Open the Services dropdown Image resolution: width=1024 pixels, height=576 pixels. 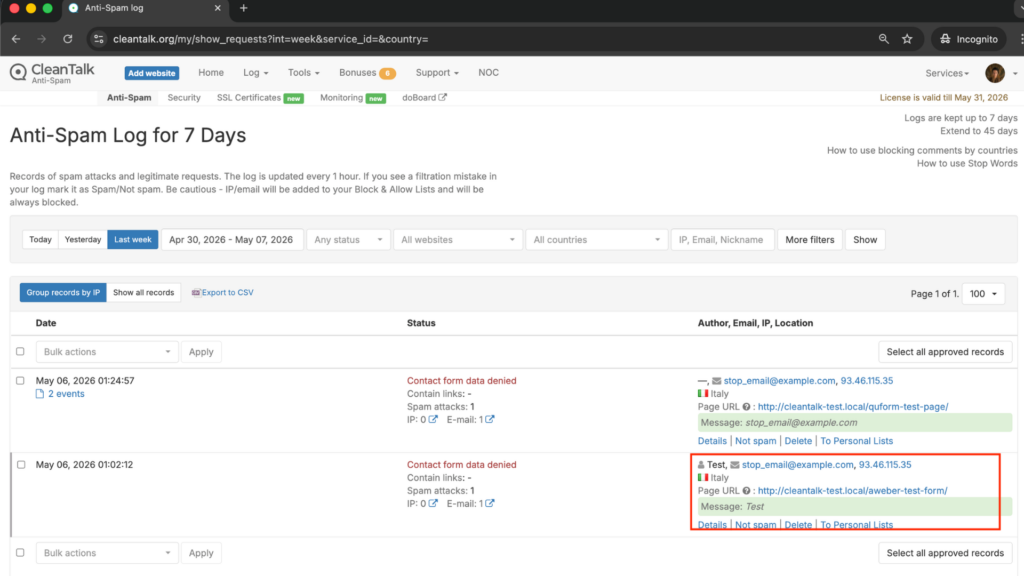tap(947, 73)
